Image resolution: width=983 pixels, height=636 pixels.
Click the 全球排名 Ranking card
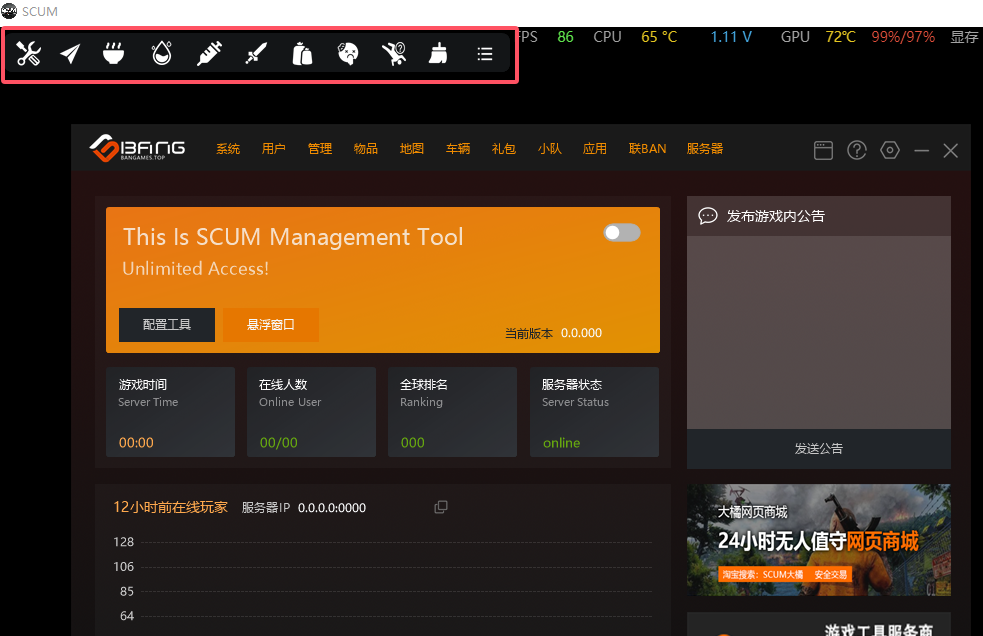[453, 412]
